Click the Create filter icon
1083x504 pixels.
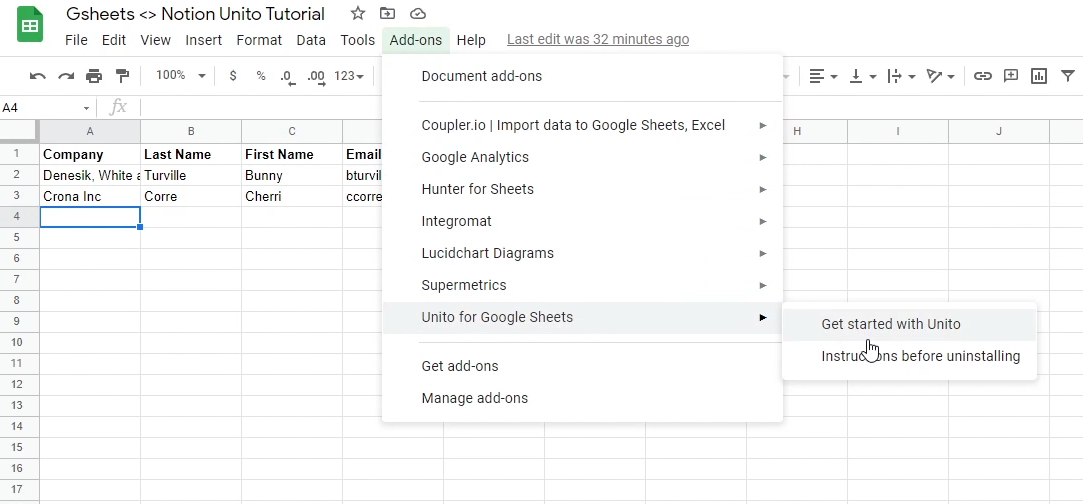pyautogui.click(x=1068, y=76)
